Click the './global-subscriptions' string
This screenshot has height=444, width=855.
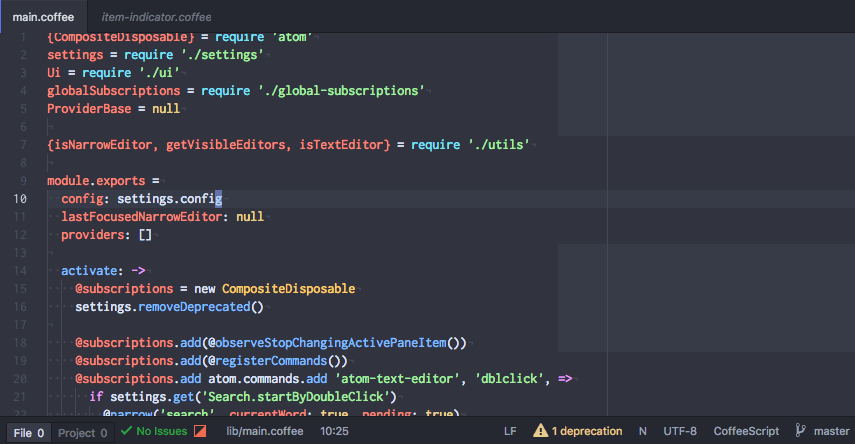coord(341,91)
